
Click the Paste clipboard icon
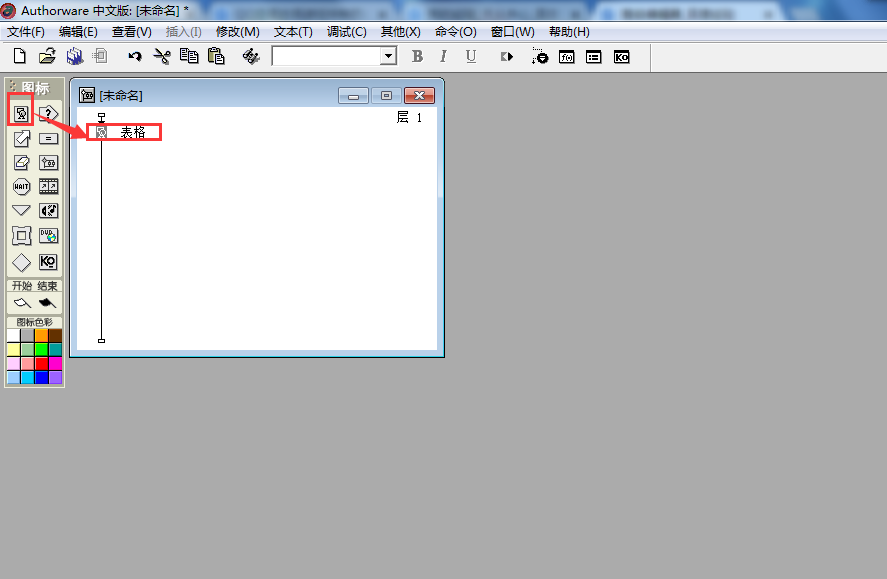click(x=216, y=56)
